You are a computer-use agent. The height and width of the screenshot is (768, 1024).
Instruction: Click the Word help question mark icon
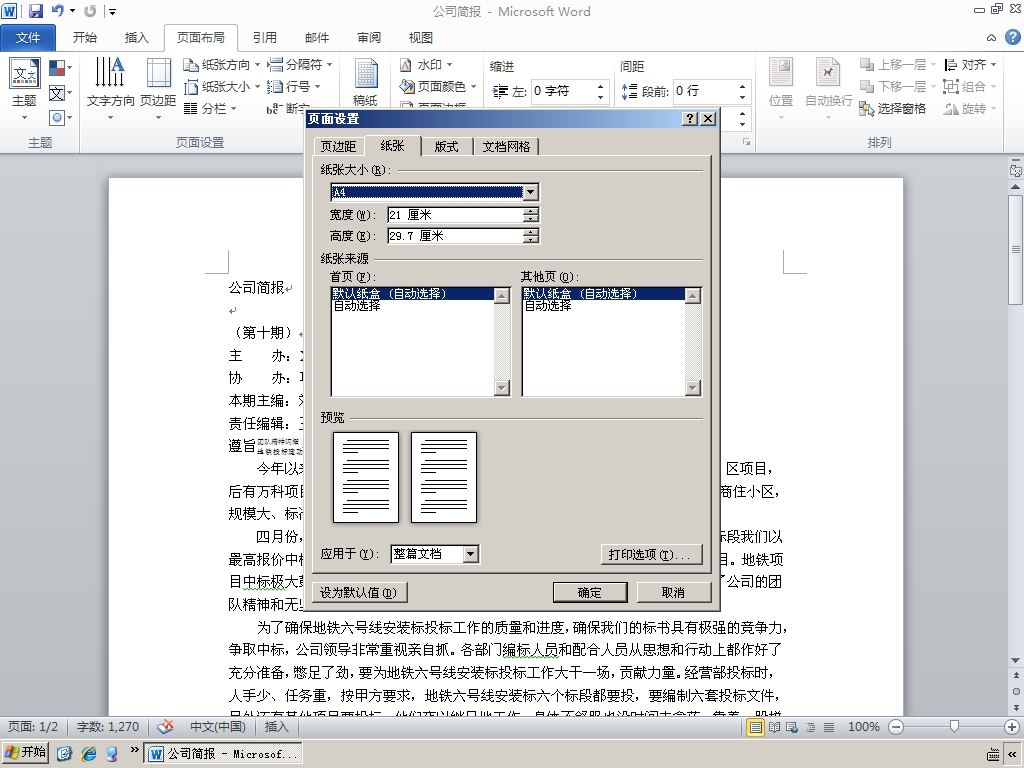(1012, 37)
